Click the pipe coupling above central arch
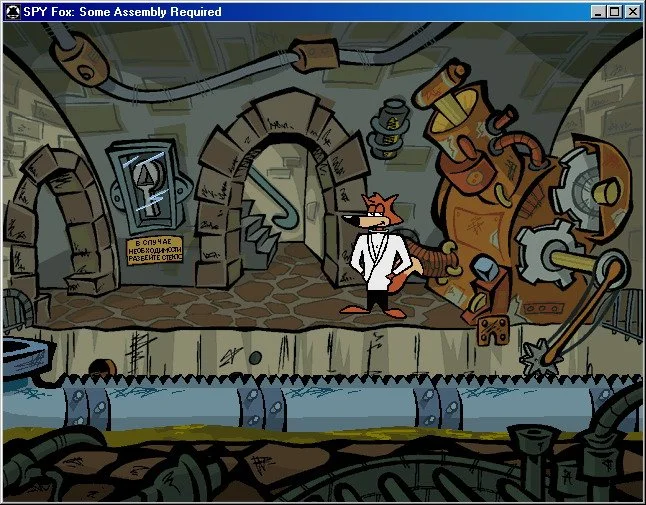Screen dimensions: 646x505 point(315,55)
